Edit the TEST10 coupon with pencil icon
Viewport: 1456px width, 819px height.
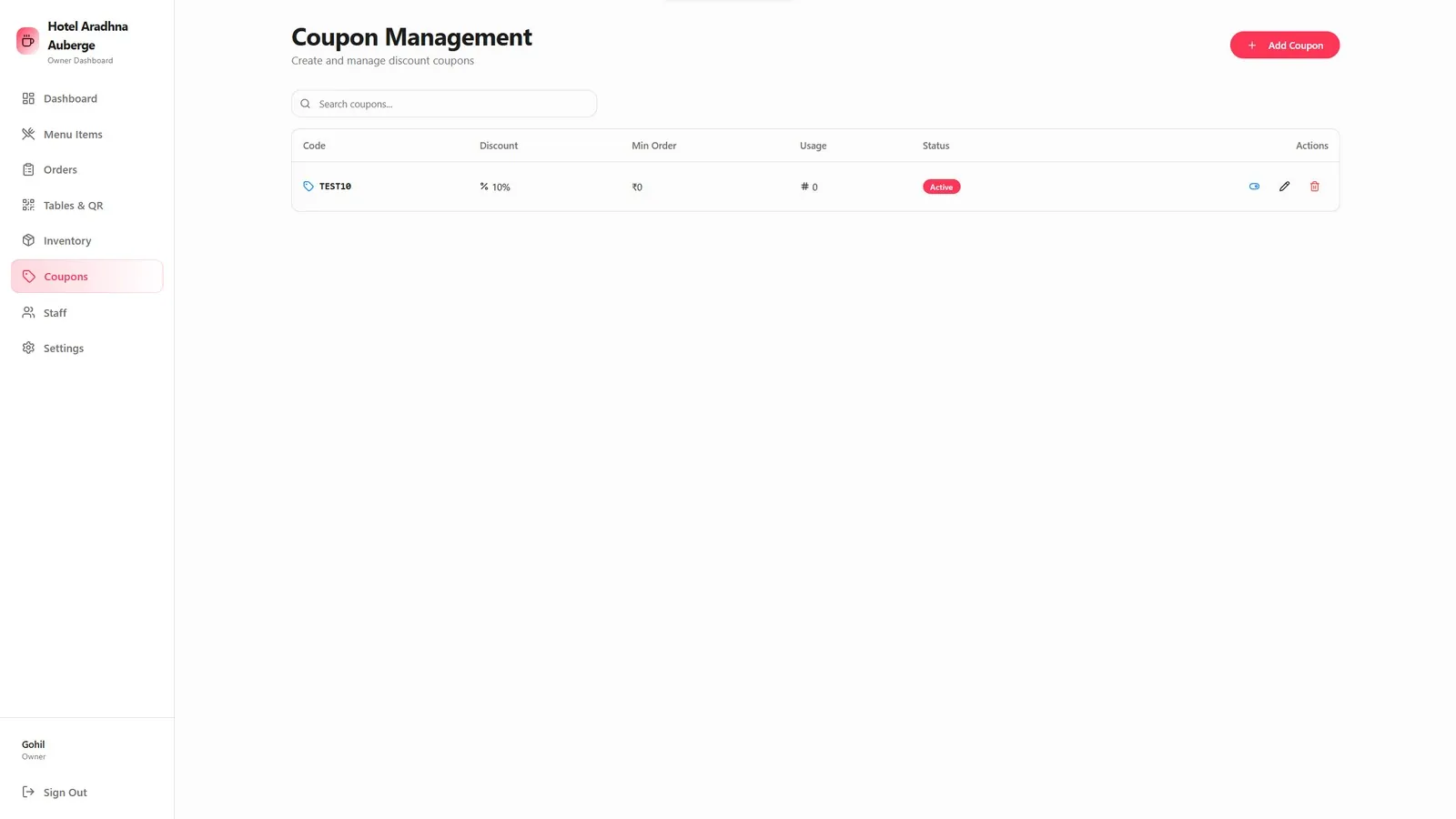(x=1284, y=187)
